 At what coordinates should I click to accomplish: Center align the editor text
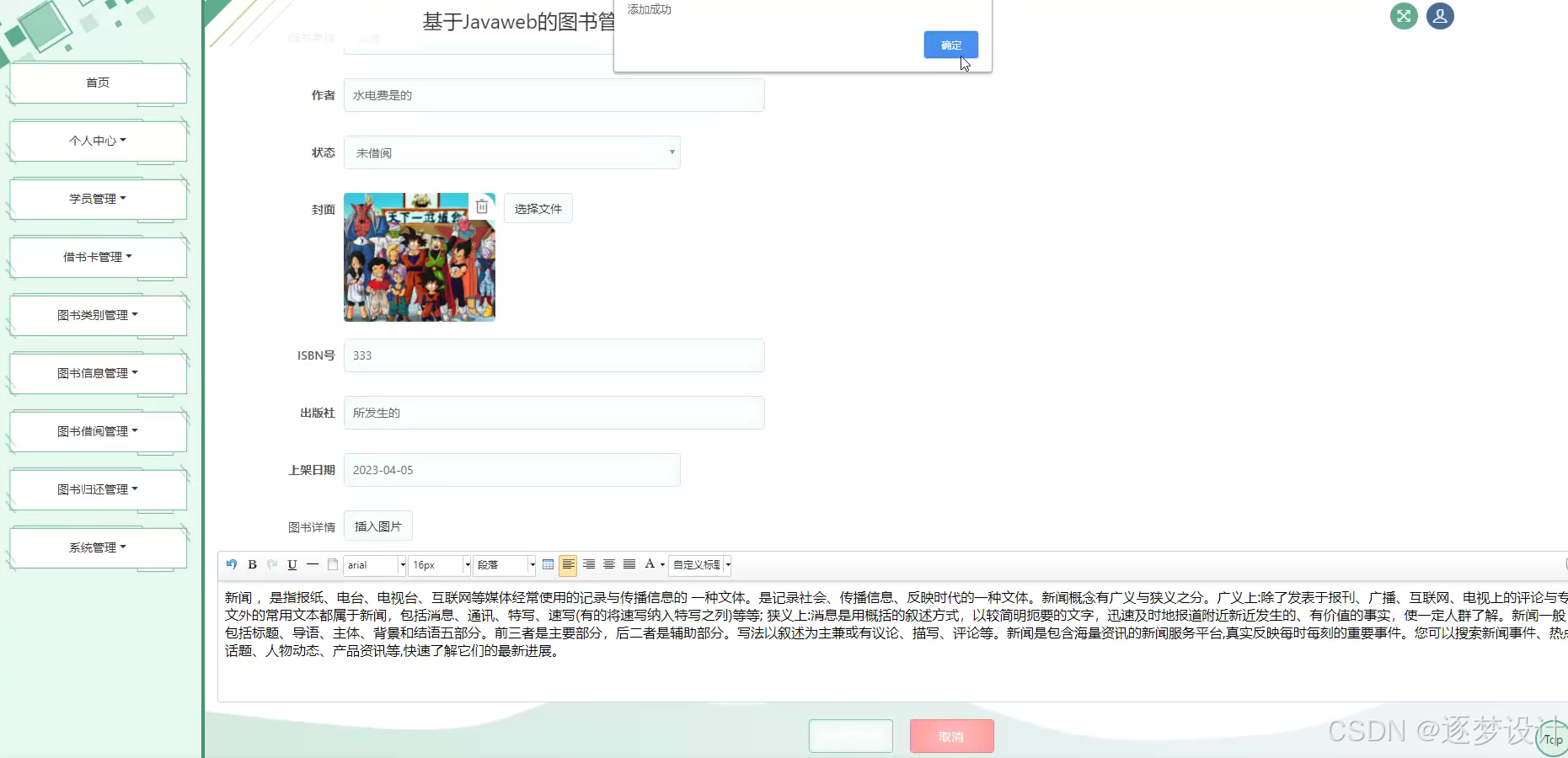click(x=608, y=565)
